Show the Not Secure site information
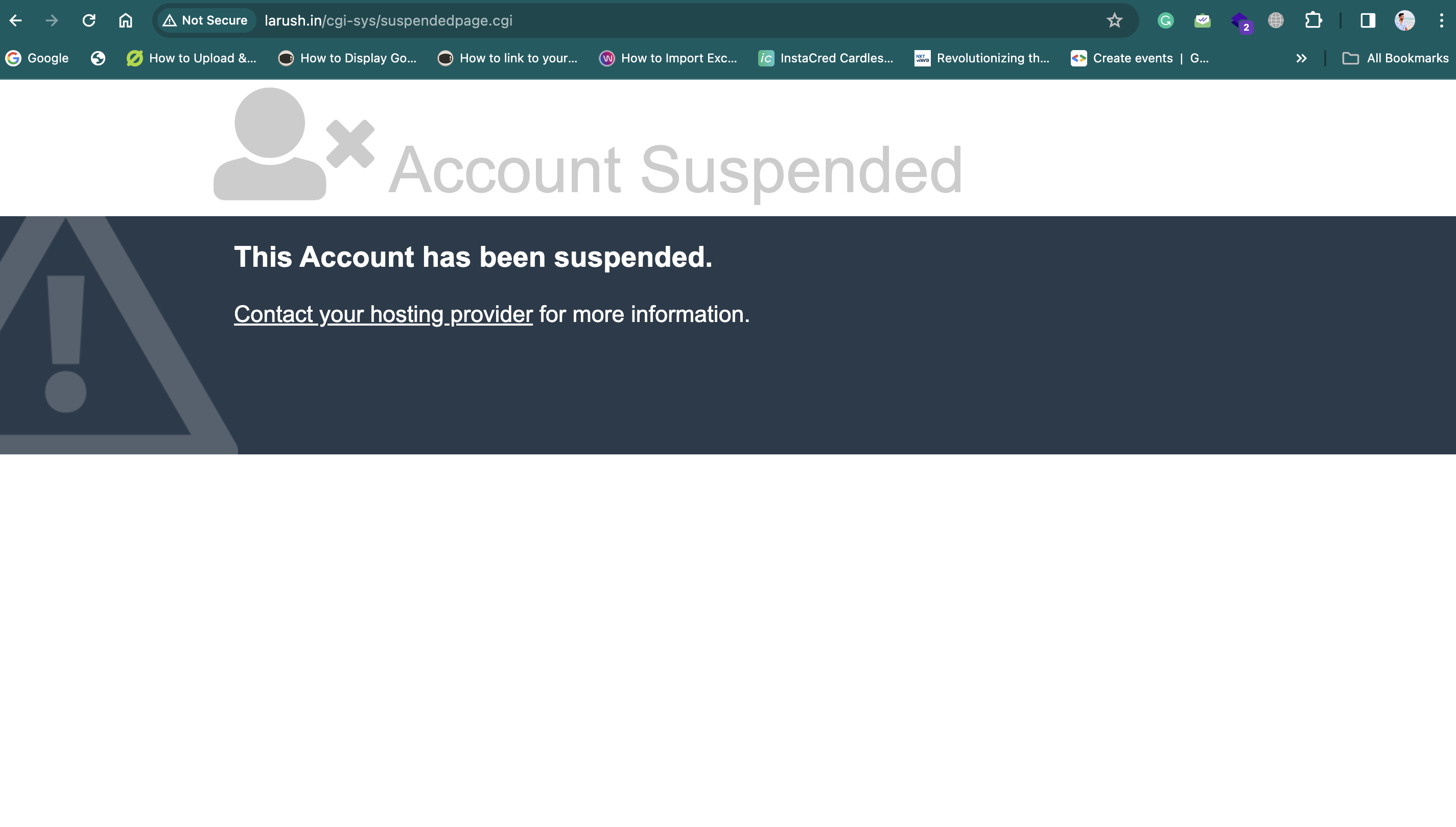 (x=205, y=21)
